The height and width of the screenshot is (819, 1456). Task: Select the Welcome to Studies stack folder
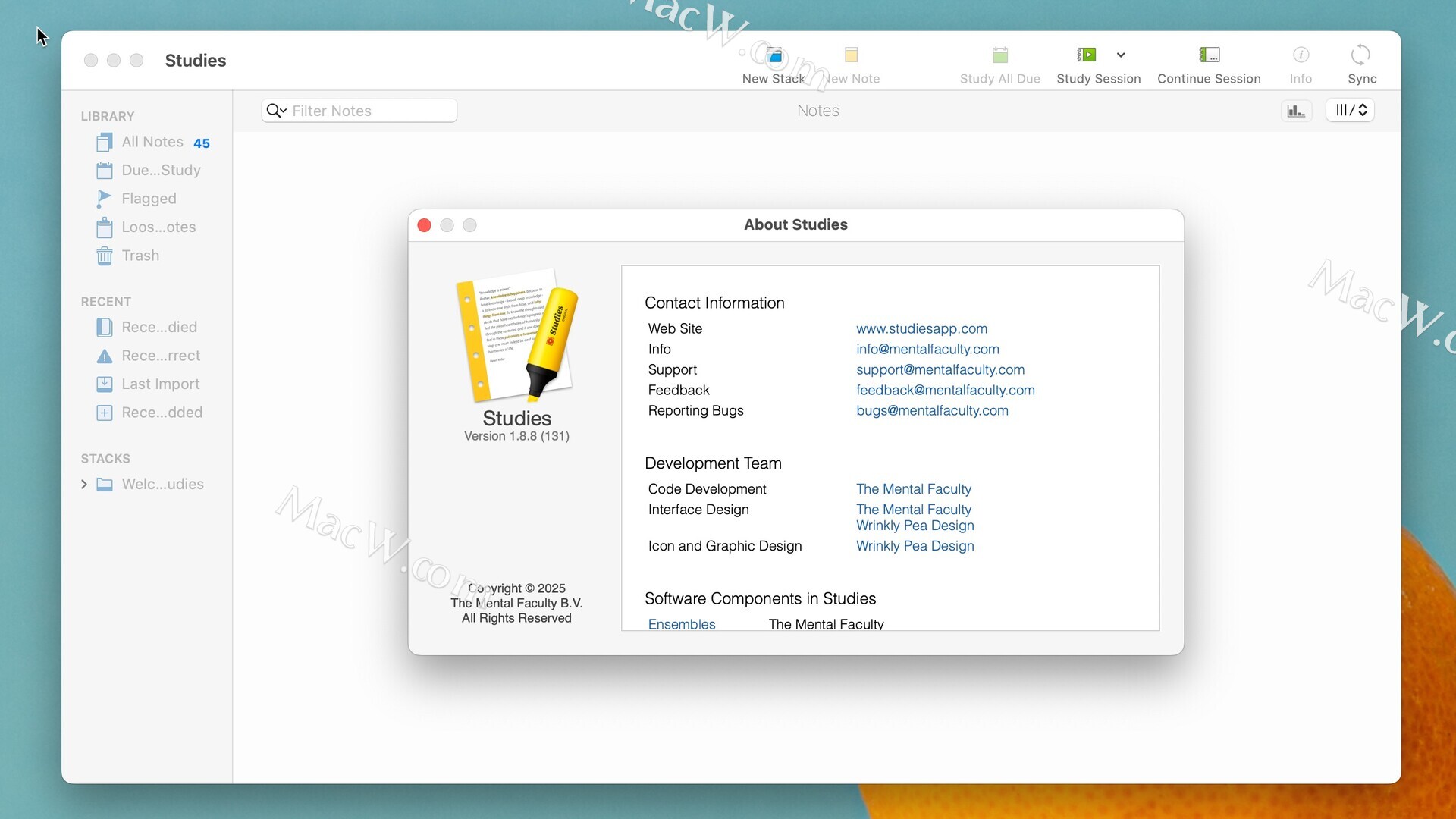152,485
